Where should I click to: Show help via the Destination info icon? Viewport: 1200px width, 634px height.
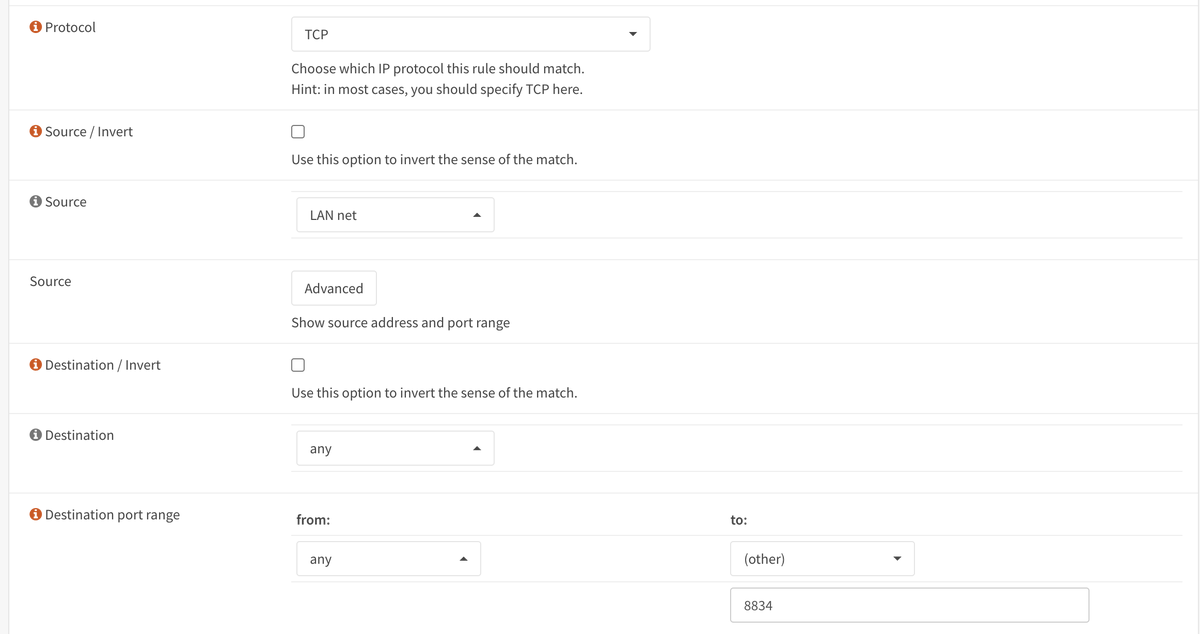click(36, 435)
